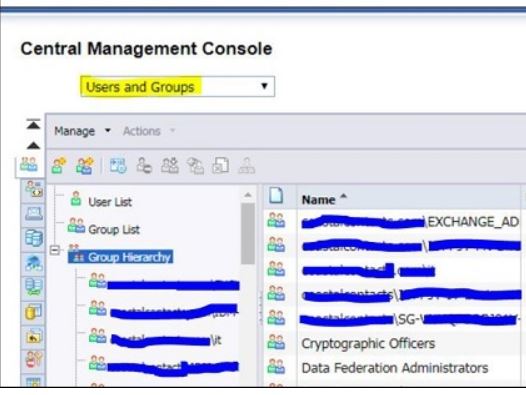
Task: Open the blue cloud network sidebar icon
Action: 34,263
